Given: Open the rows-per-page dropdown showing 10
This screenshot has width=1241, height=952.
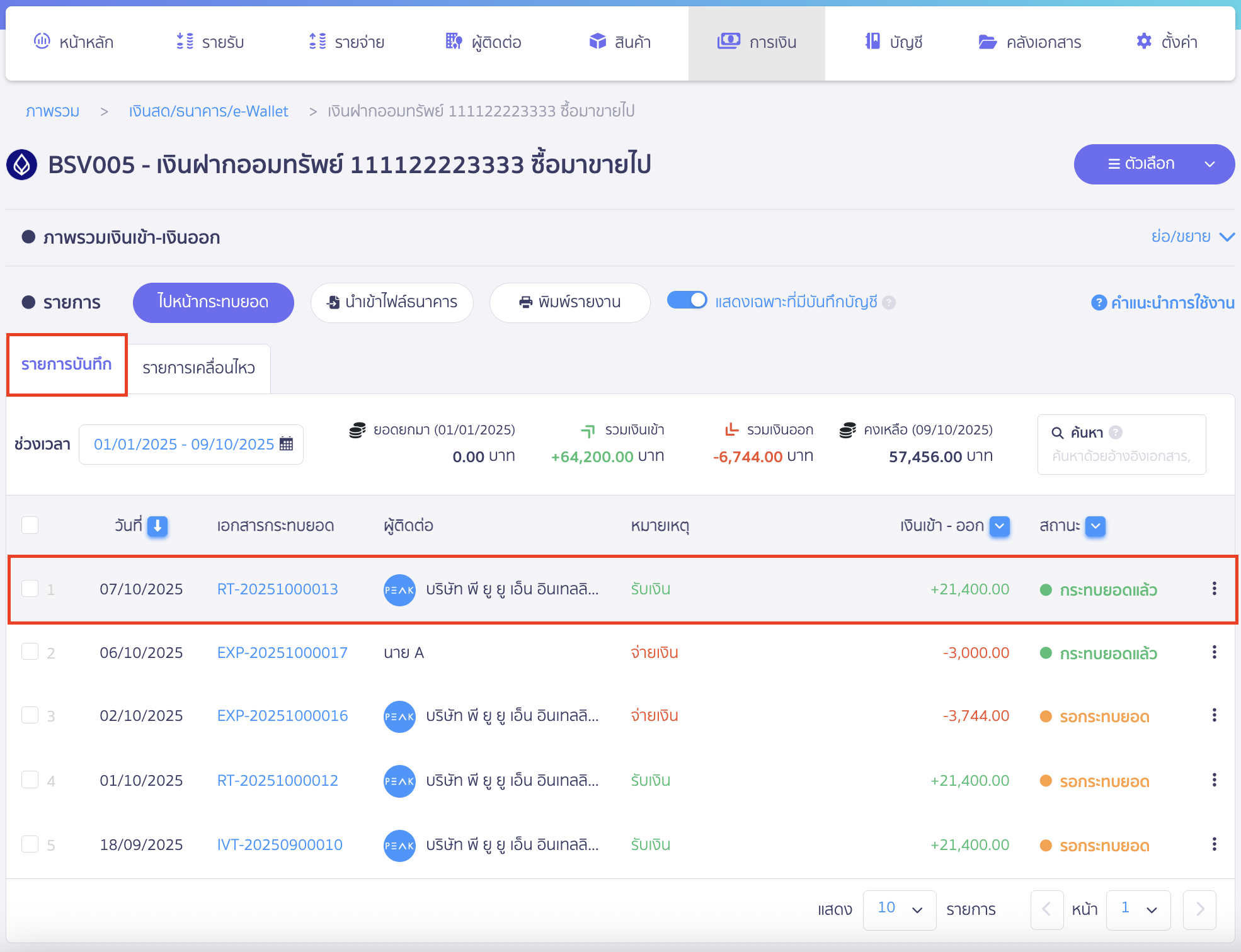Looking at the screenshot, I should pos(899,909).
